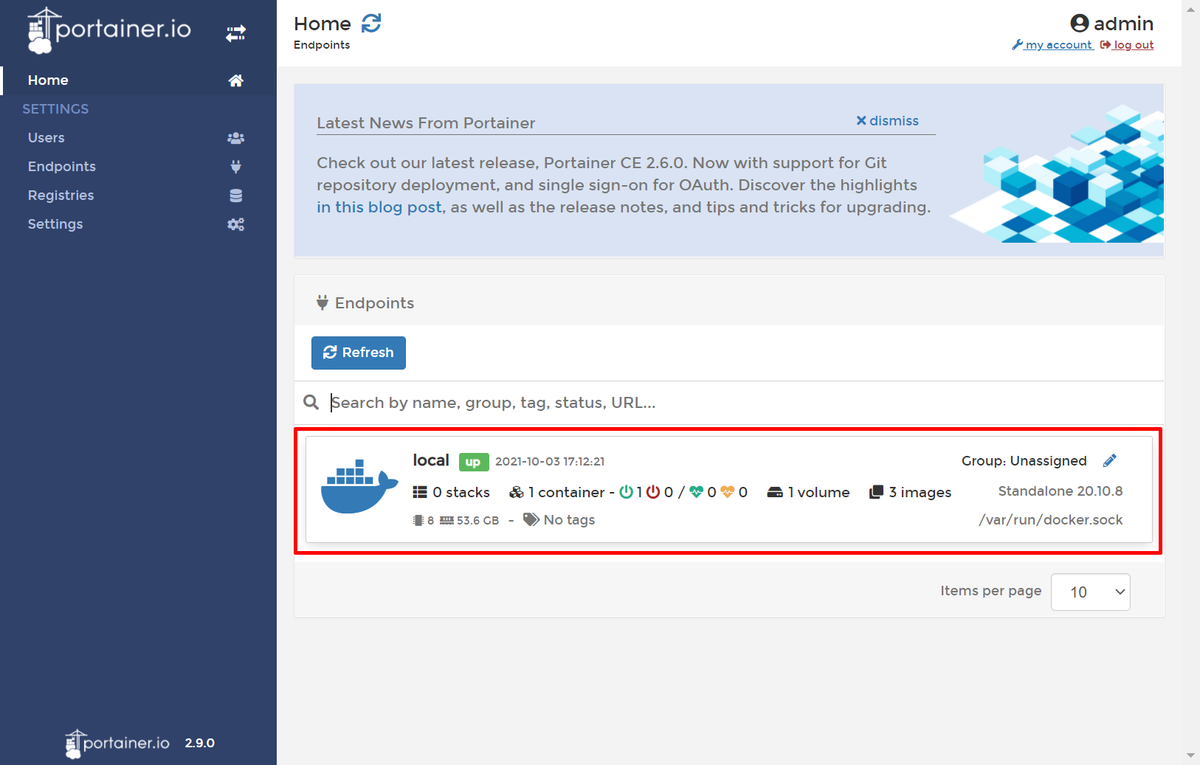Click '/var/run/docker.sock' URL text

[1051, 520]
